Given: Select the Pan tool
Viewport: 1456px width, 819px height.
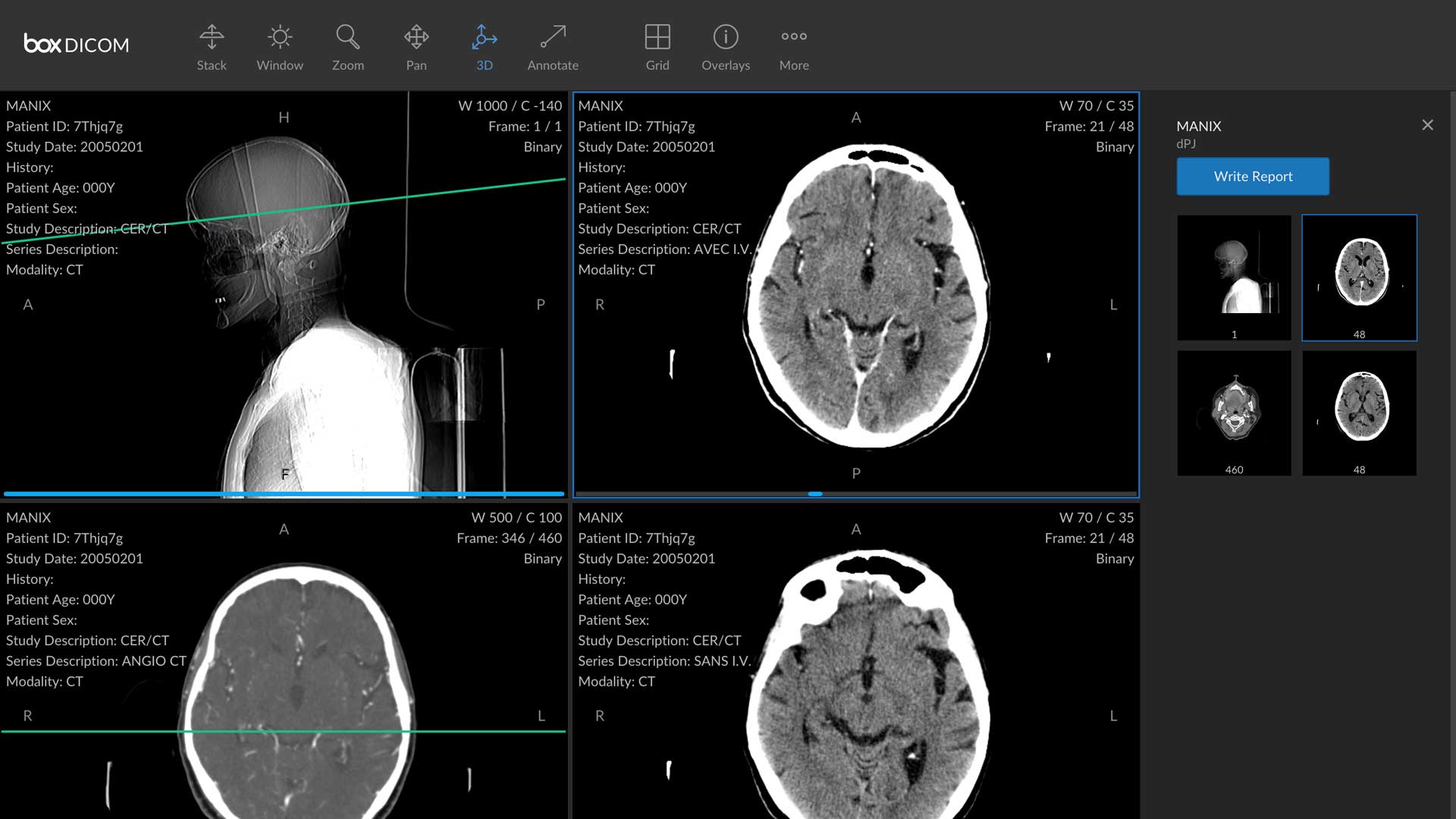Looking at the screenshot, I should pyautogui.click(x=416, y=48).
